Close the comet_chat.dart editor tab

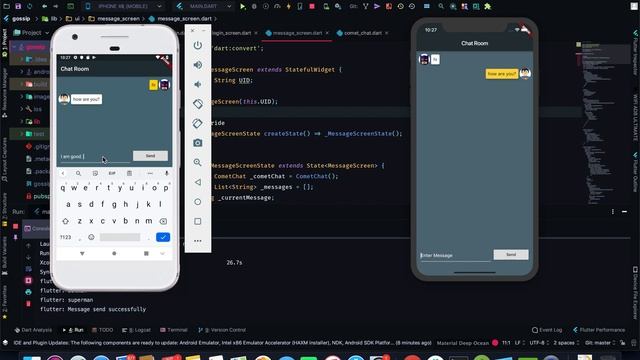(x=387, y=33)
